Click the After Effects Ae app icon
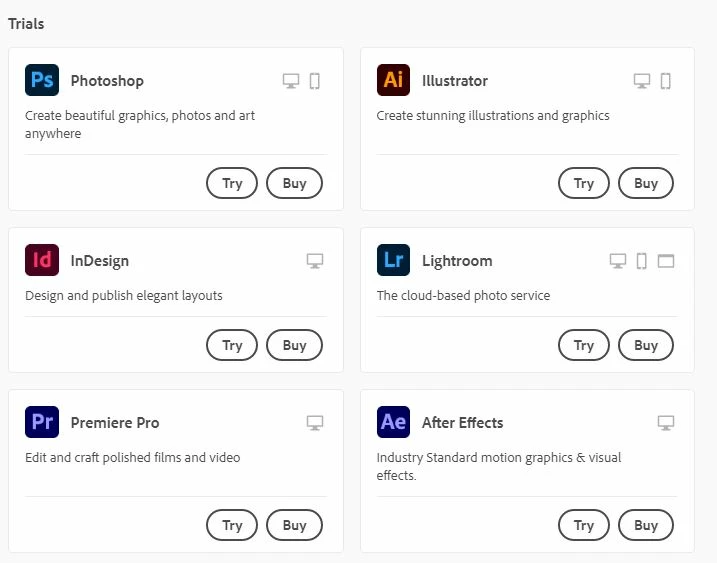 [393, 422]
